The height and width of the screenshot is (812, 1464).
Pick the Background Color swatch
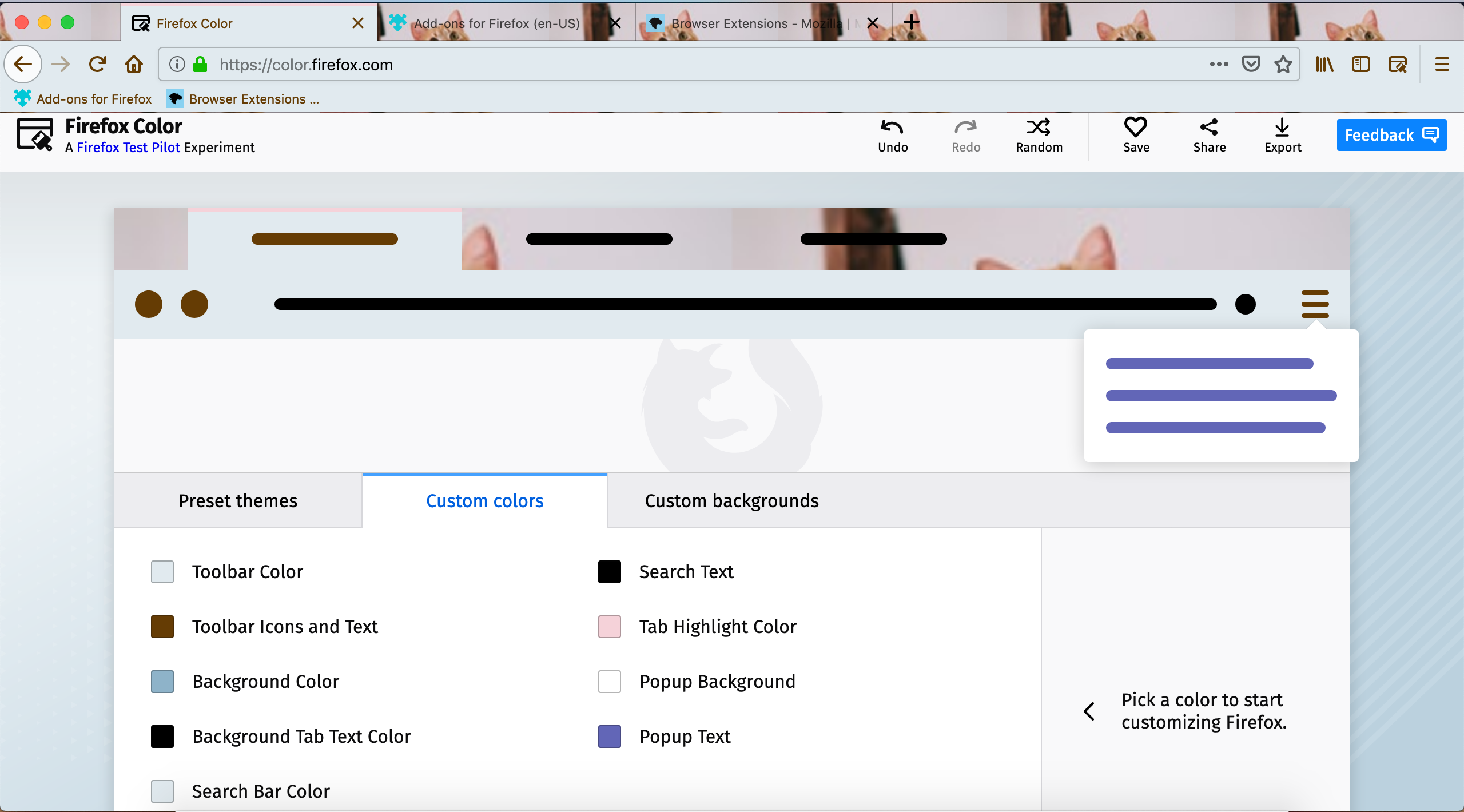[x=162, y=682]
